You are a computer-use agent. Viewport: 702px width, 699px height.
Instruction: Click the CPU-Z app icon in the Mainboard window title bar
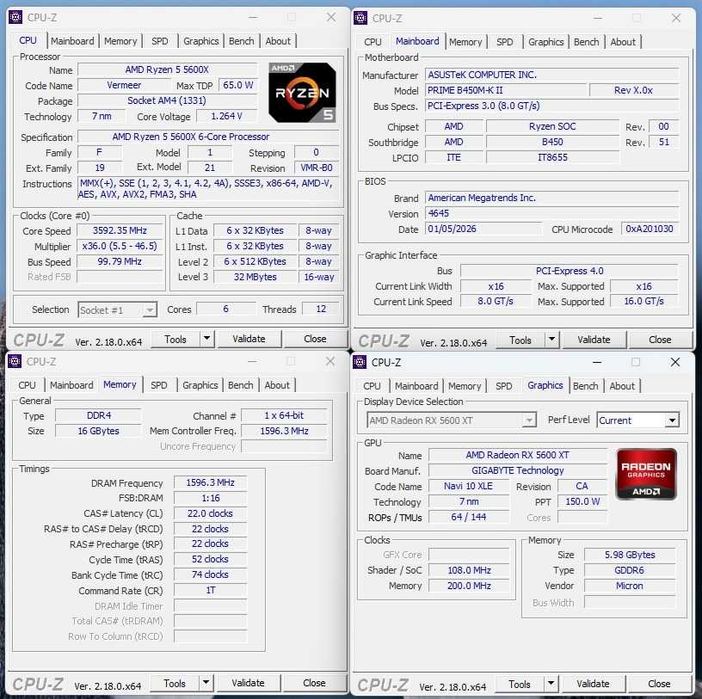point(360,18)
